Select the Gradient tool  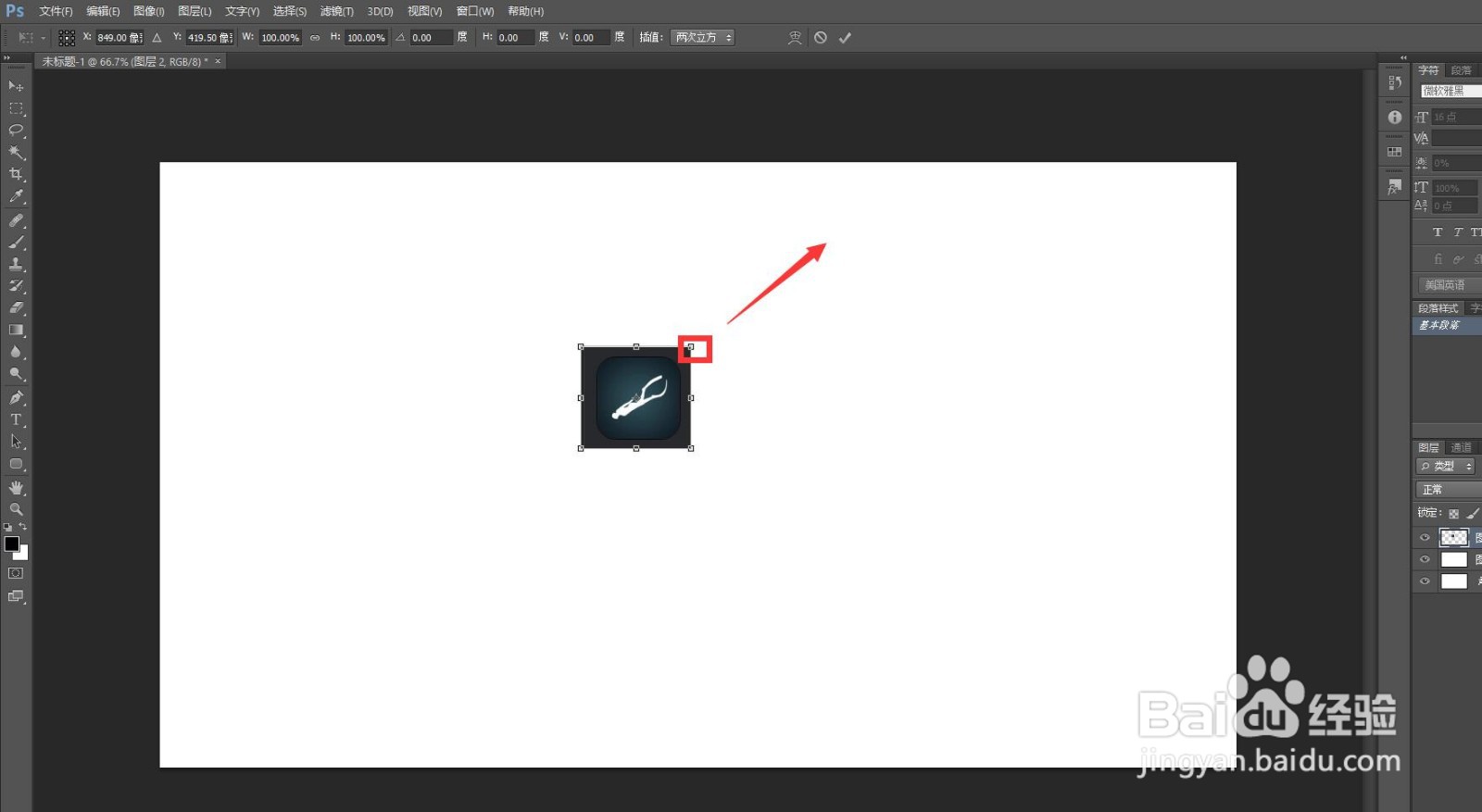[x=16, y=331]
